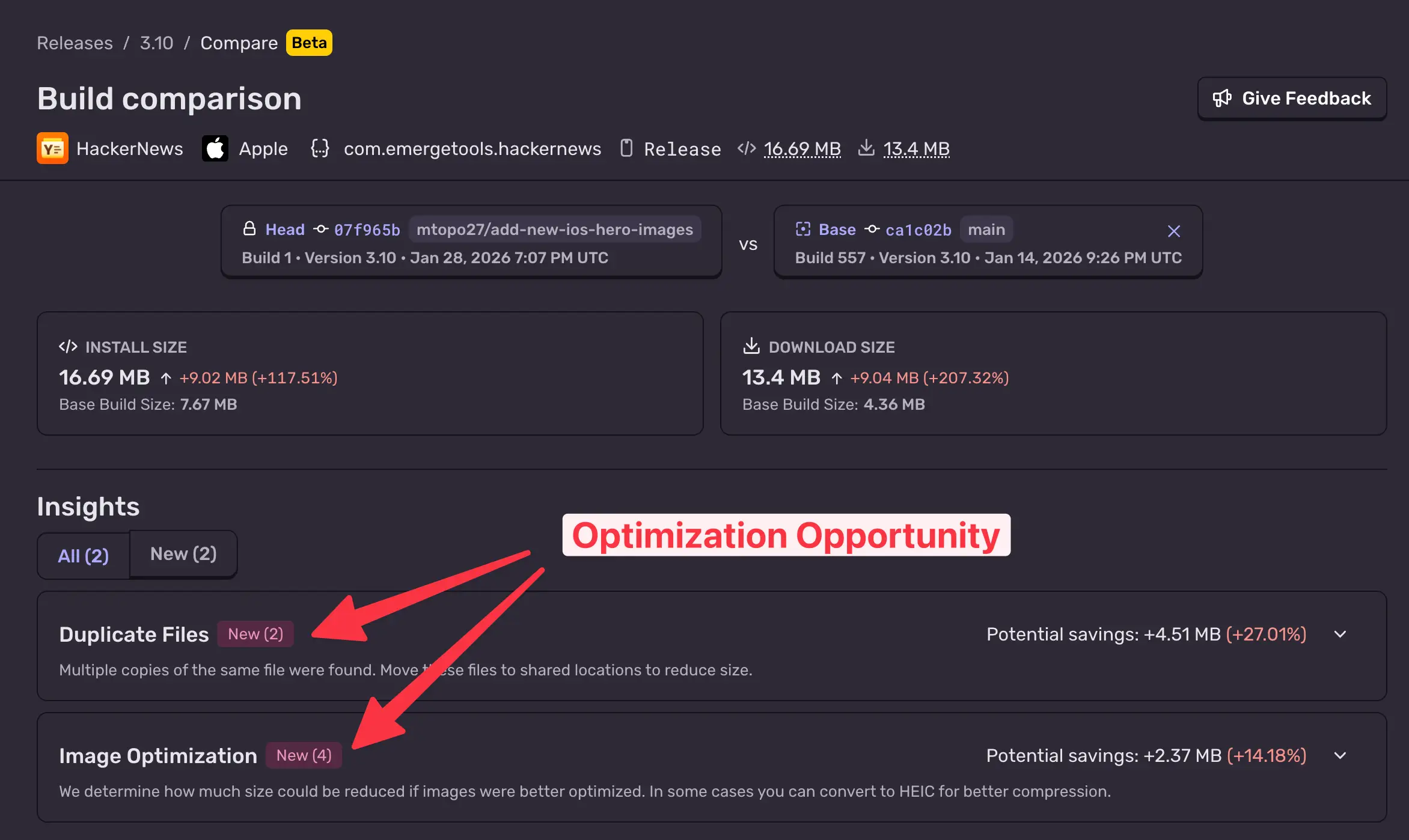Expand the Duplicate Files insight chevron
Viewport: 1409px width, 840px height.
(1340, 634)
